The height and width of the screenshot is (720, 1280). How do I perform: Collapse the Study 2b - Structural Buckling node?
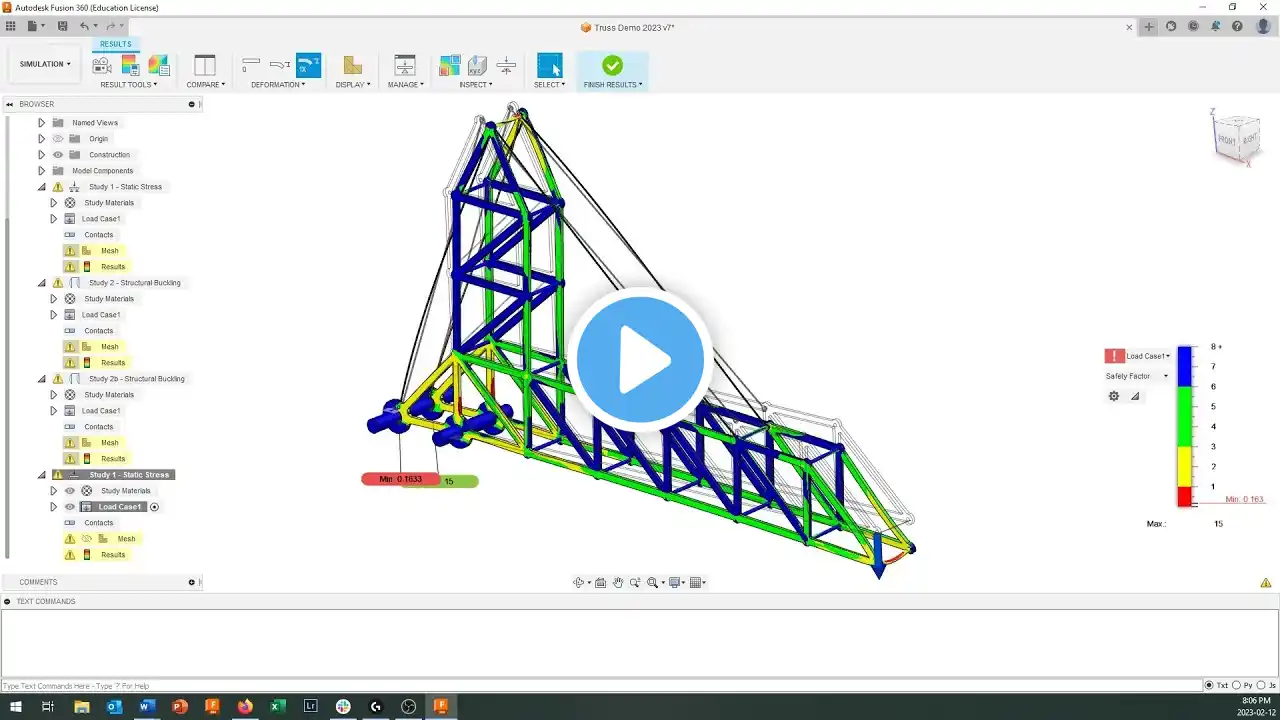[41, 379]
